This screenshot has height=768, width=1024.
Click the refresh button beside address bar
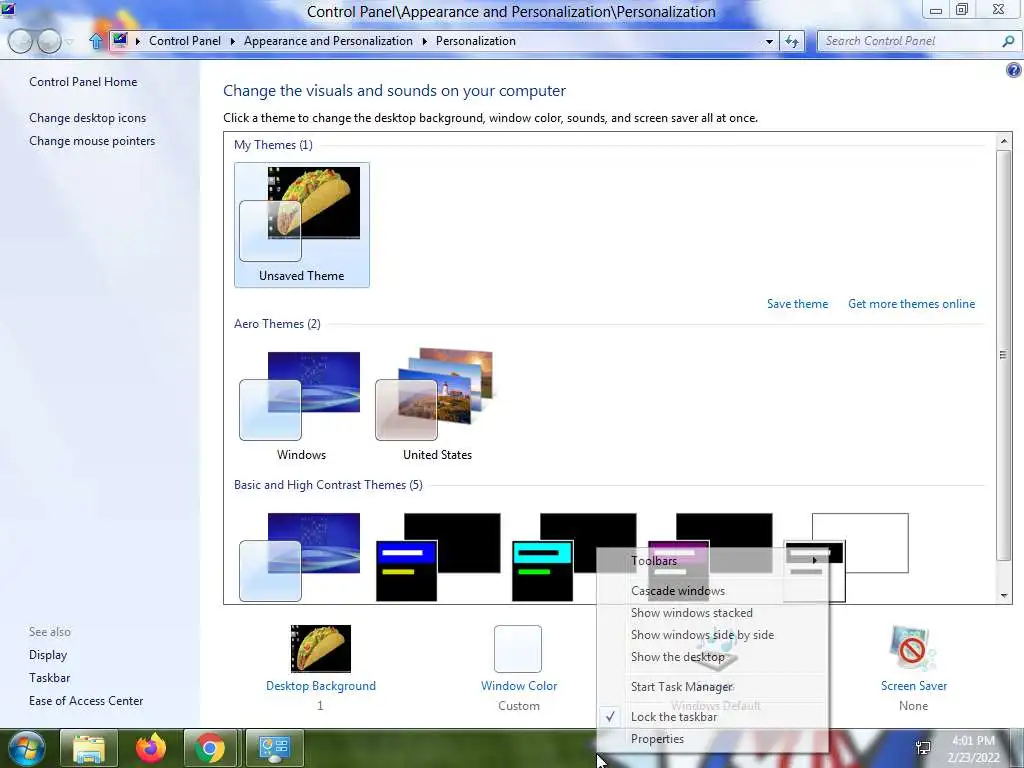pos(792,41)
